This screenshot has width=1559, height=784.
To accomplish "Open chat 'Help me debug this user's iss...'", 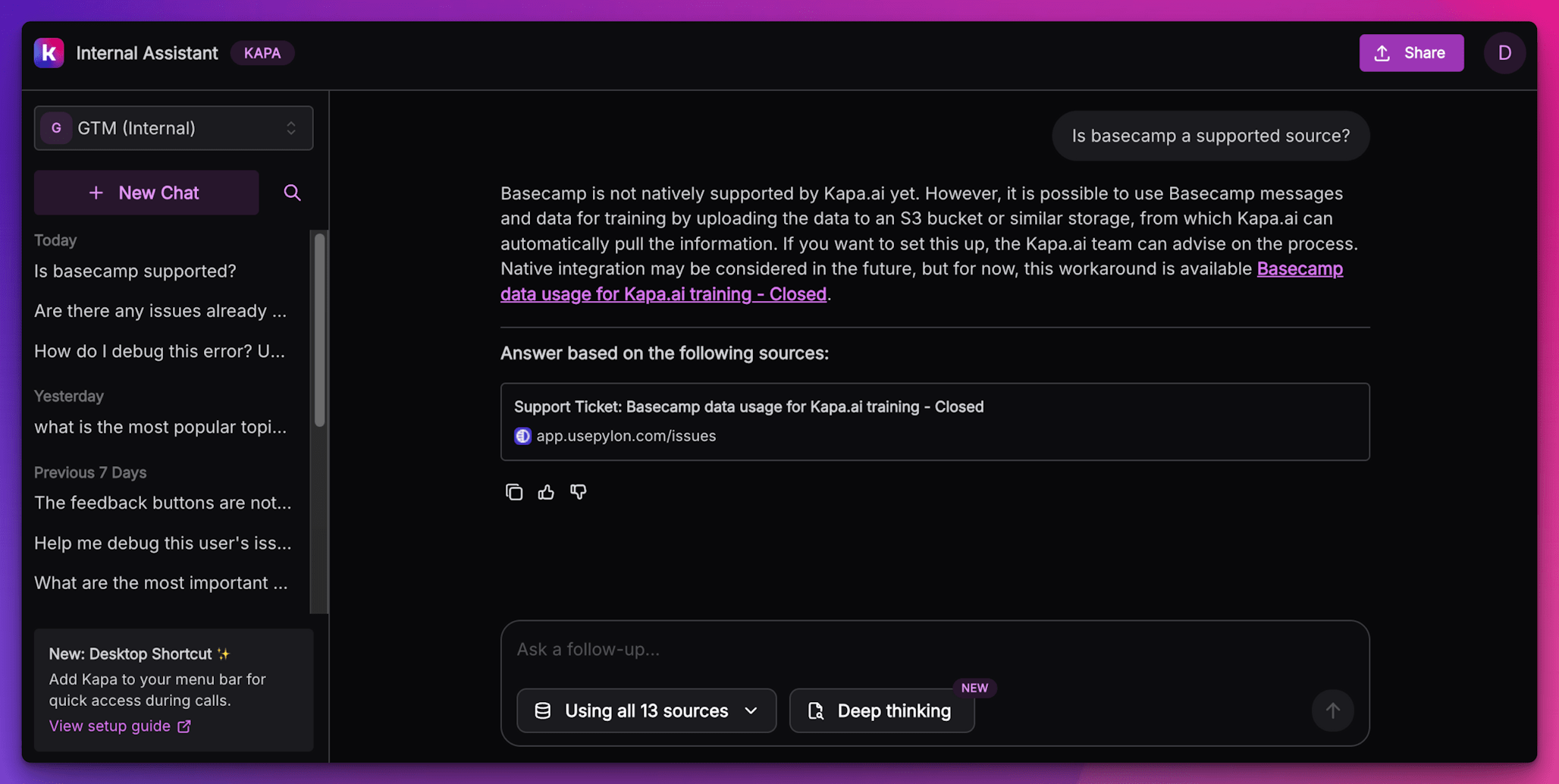I will tap(163, 543).
